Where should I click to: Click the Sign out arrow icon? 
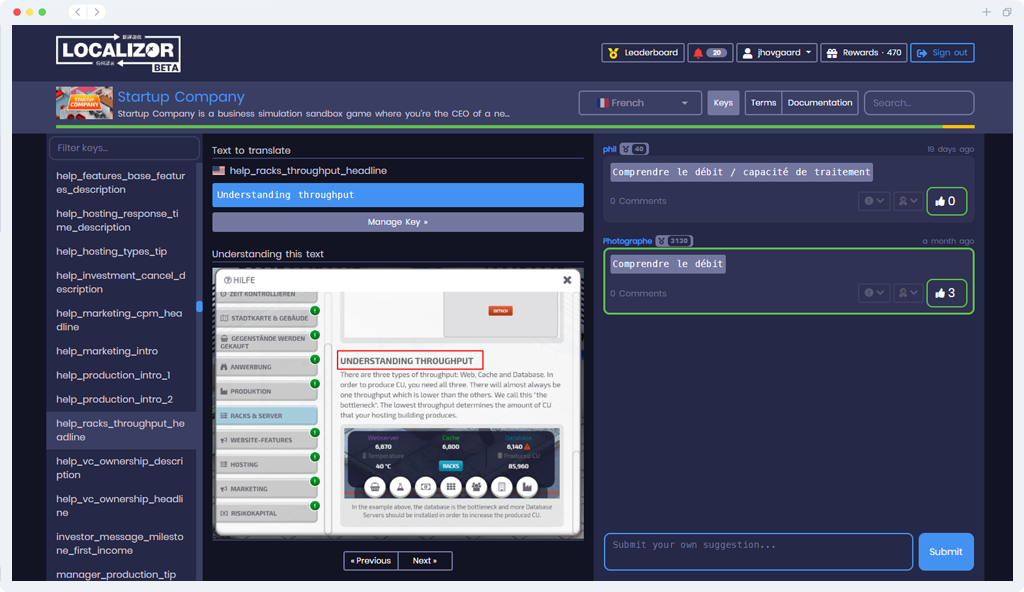click(921, 53)
